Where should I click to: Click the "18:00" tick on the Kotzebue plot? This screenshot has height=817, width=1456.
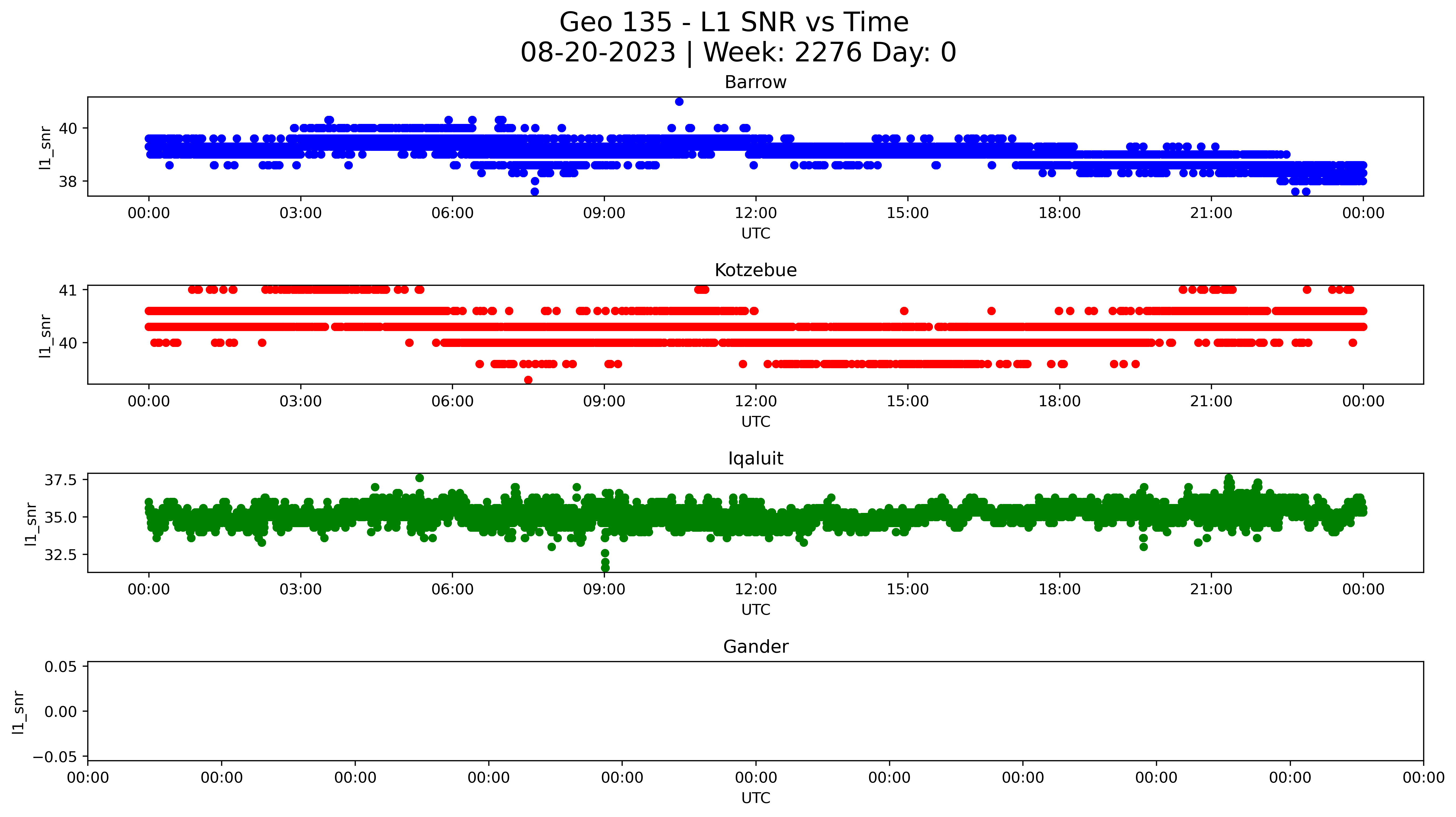coord(1059,402)
